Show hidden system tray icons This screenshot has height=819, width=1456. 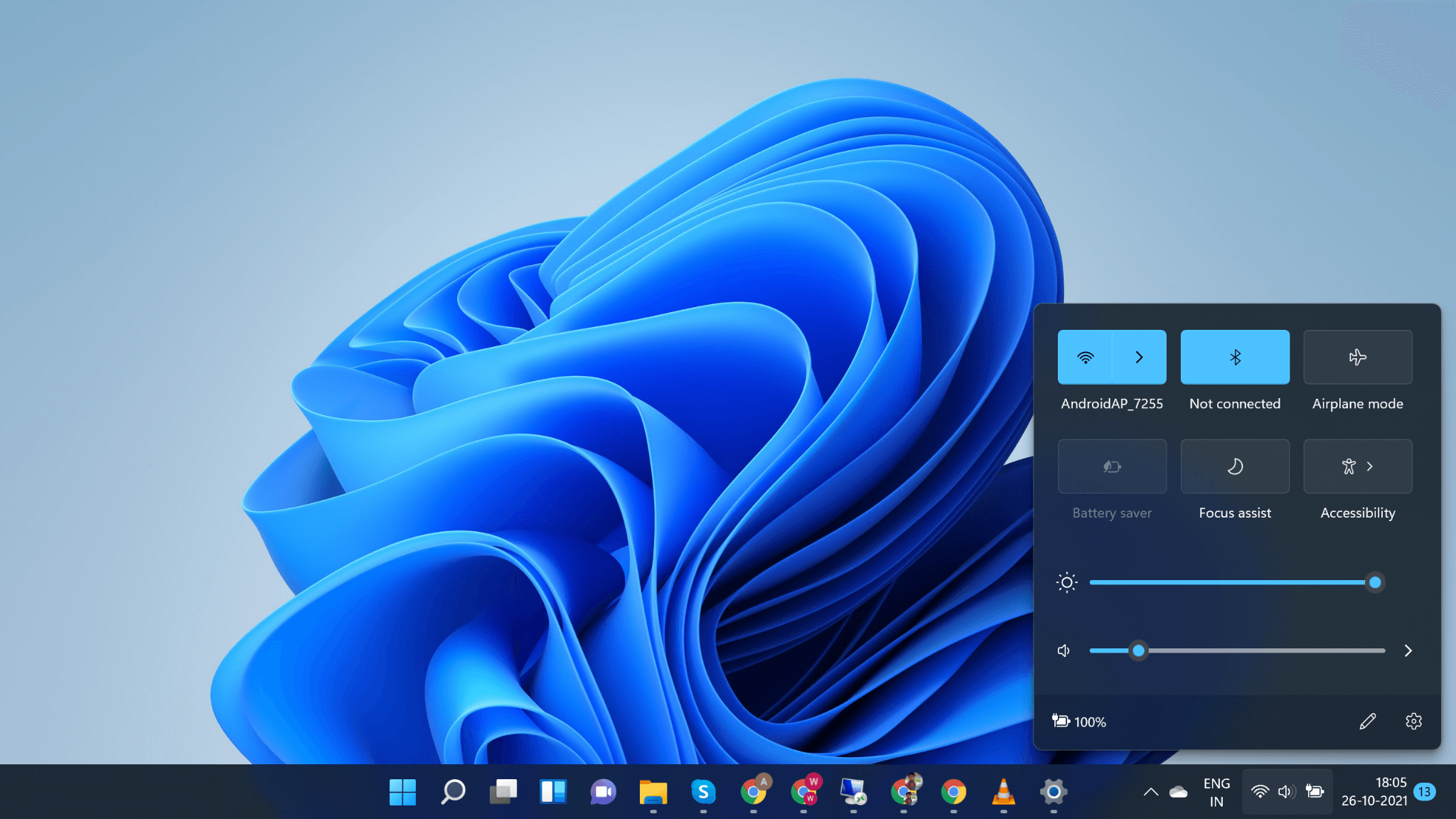tap(1150, 792)
